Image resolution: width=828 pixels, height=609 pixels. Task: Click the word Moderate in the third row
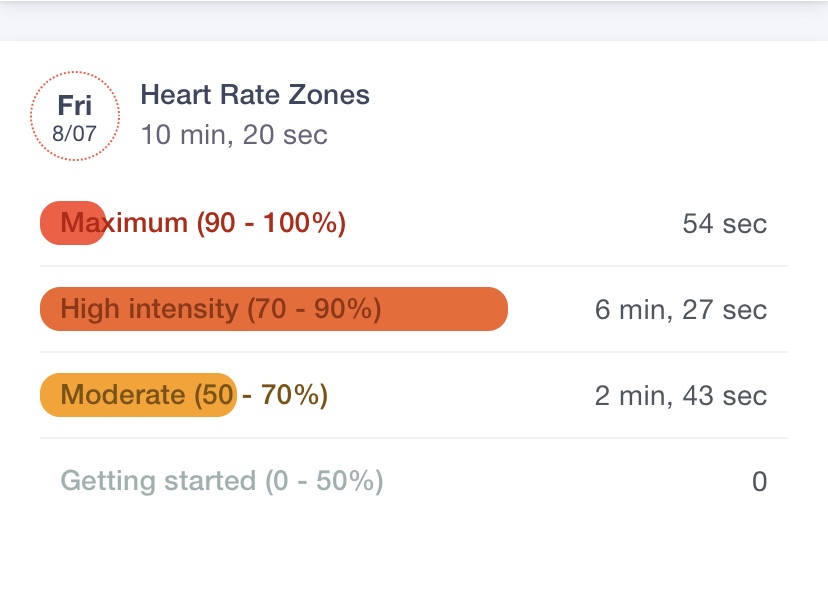point(123,395)
